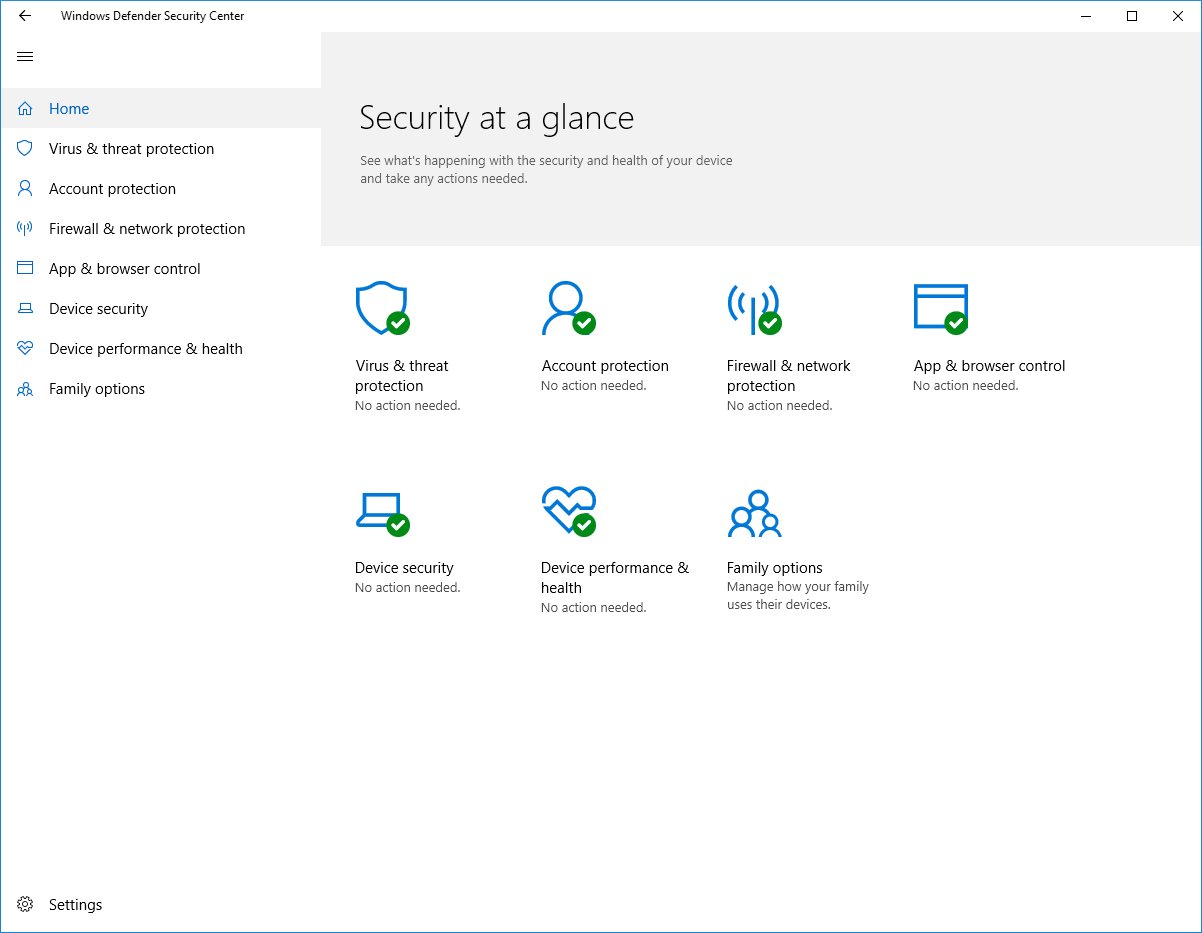Viewport: 1202px width, 933px height.
Task: Click the Family options people tile icon
Action: 754,513
